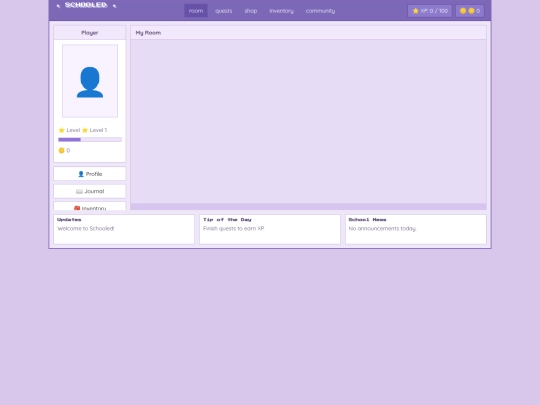The image size is (540, 405).
Task: Click the player avatar picture
Action: pos(90,81)
